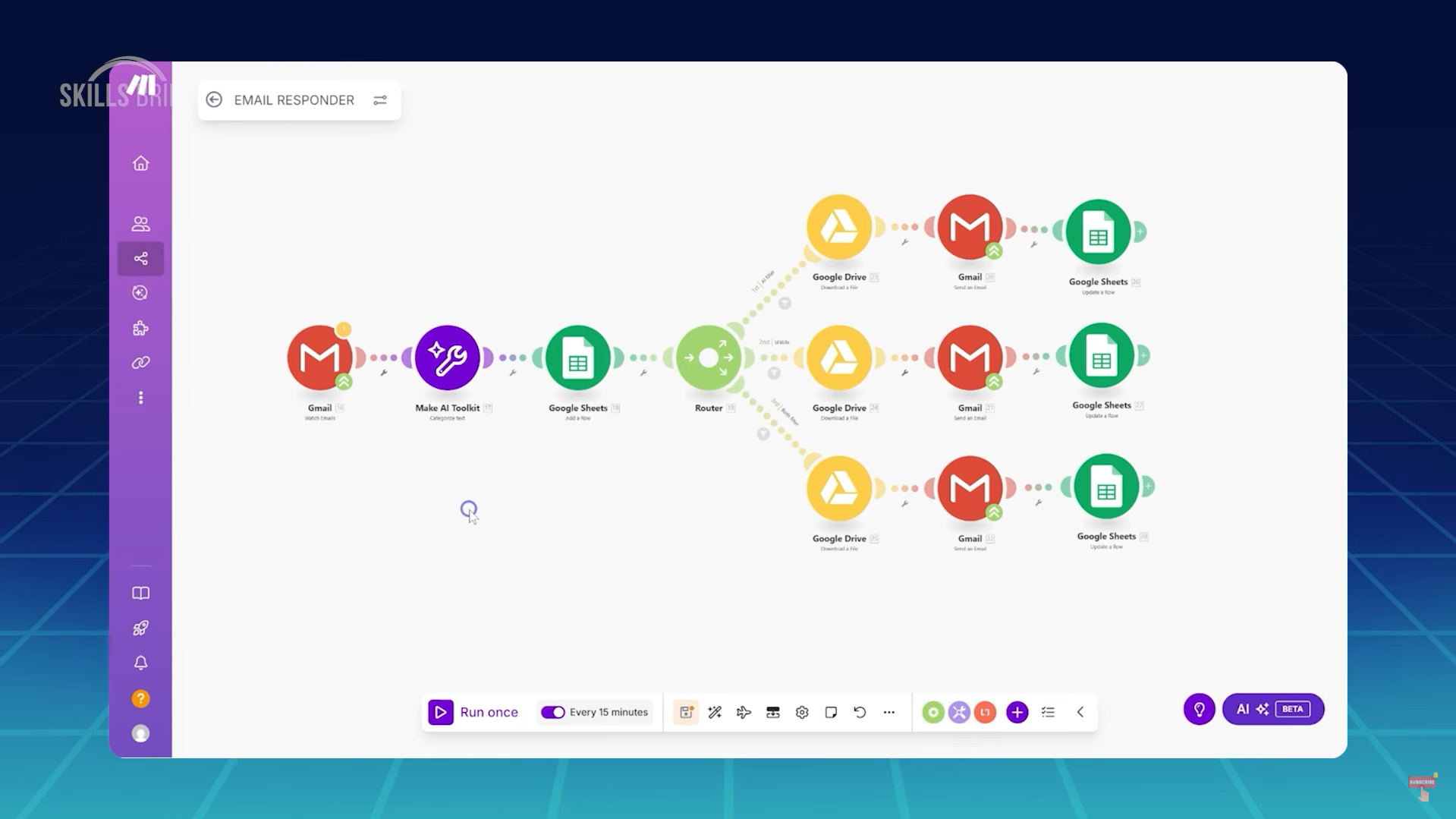
Task: Click the Run once button
Action: pyautogui.click(x=474, y=712)
